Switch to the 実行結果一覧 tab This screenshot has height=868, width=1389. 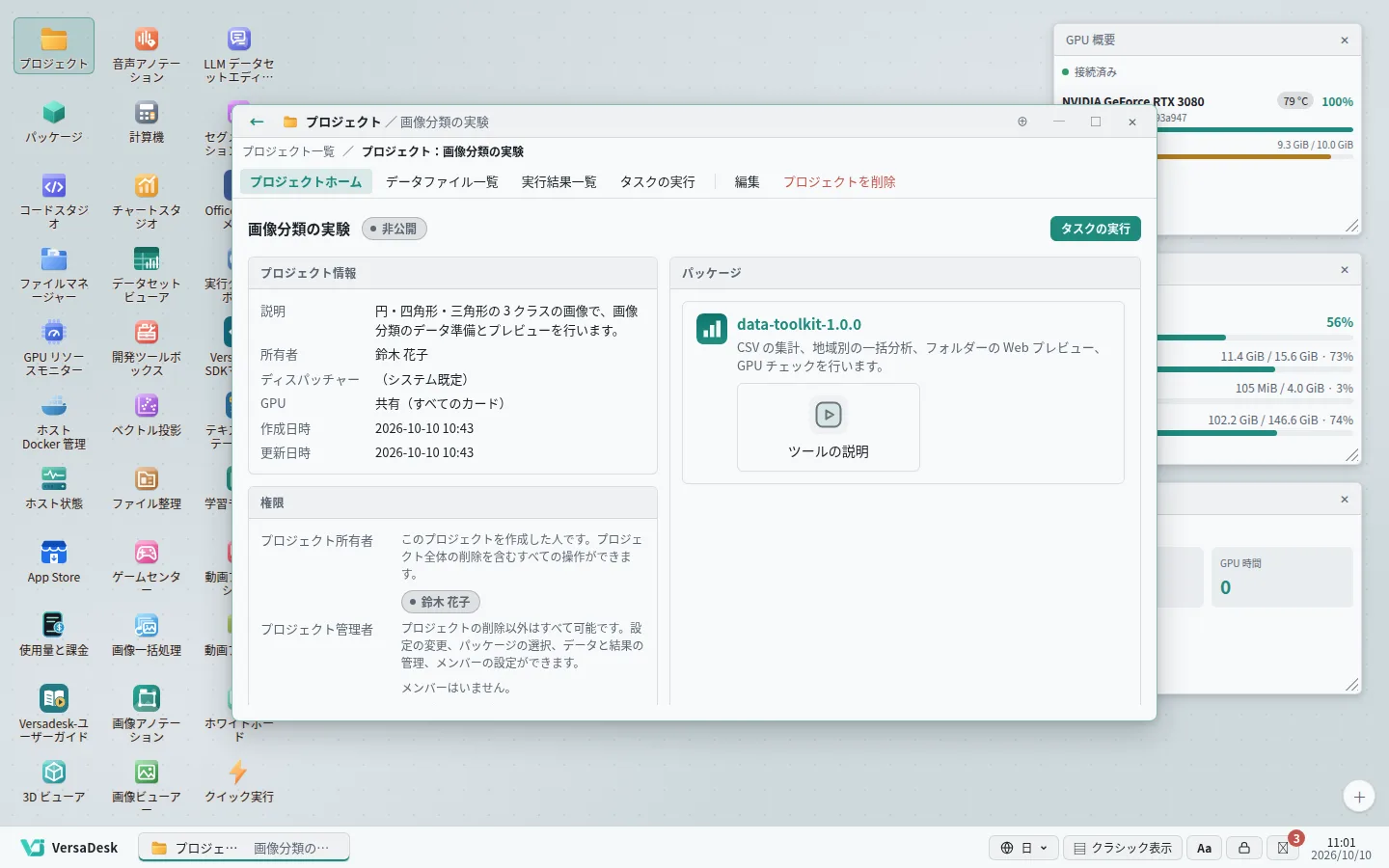pos(558,181)
